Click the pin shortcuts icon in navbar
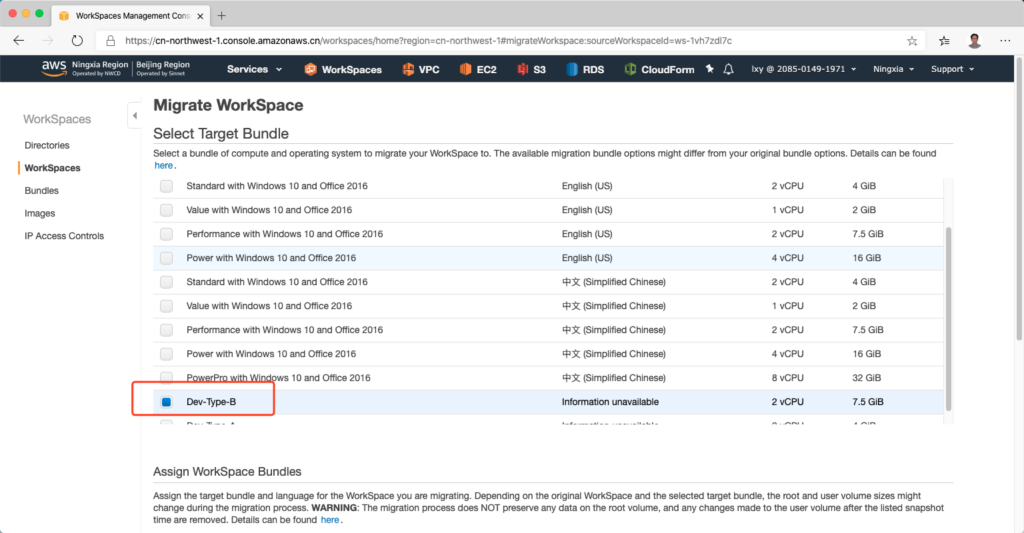The image size is (1024, 533). click(710, 69)
